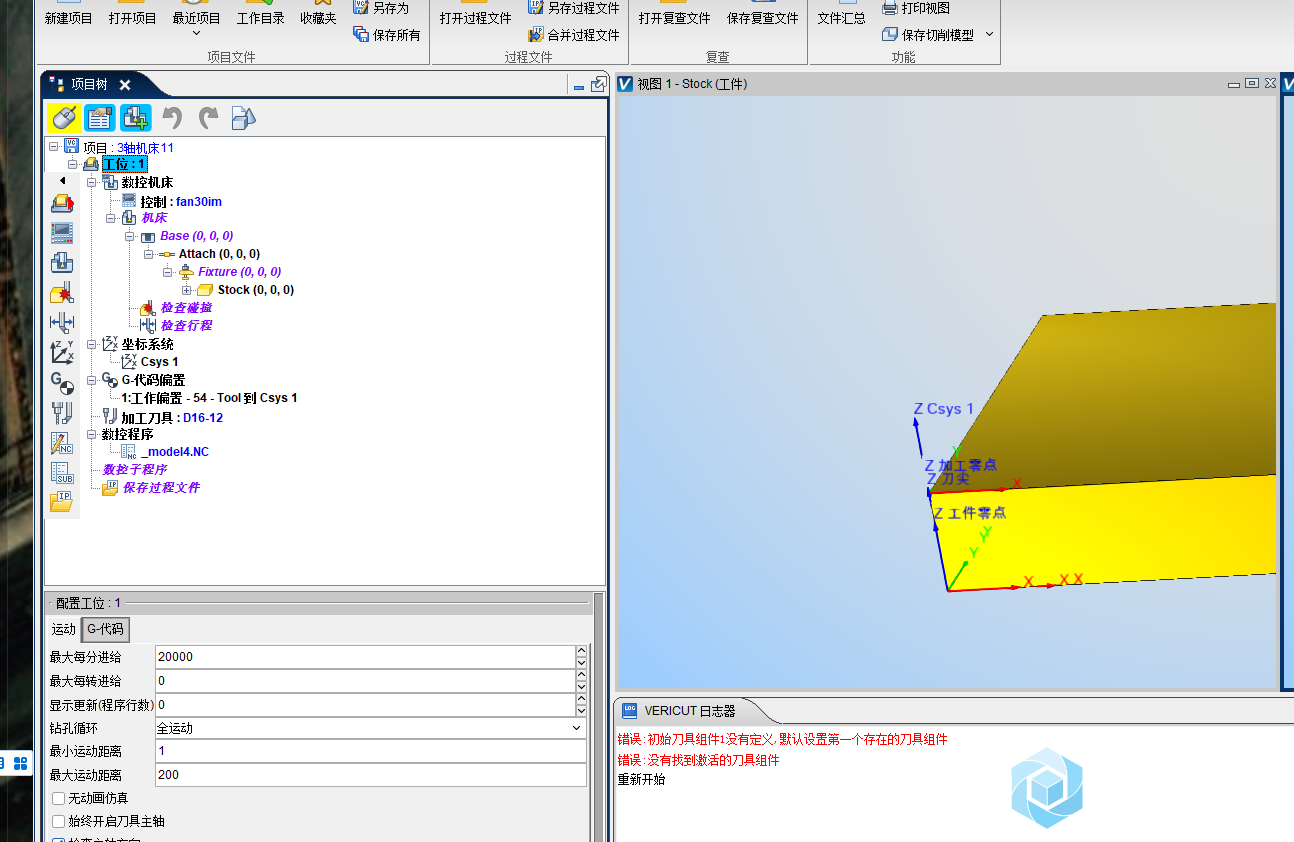Click the add machine/setup icon with green plus
Viewport: 1294px width, 842px height.
click(x=135, y=118)
